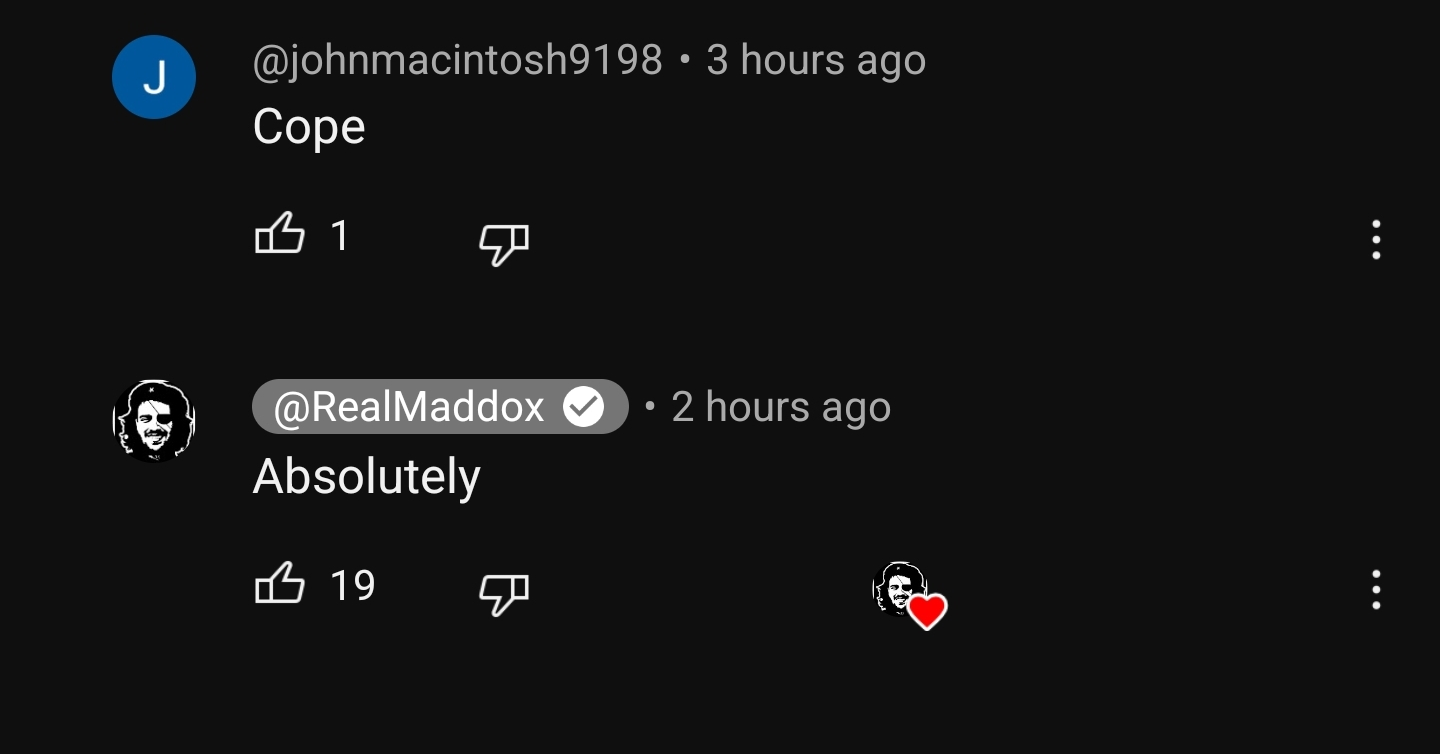
Task: Select the "Cope" comment text
Action: point(309,128)
